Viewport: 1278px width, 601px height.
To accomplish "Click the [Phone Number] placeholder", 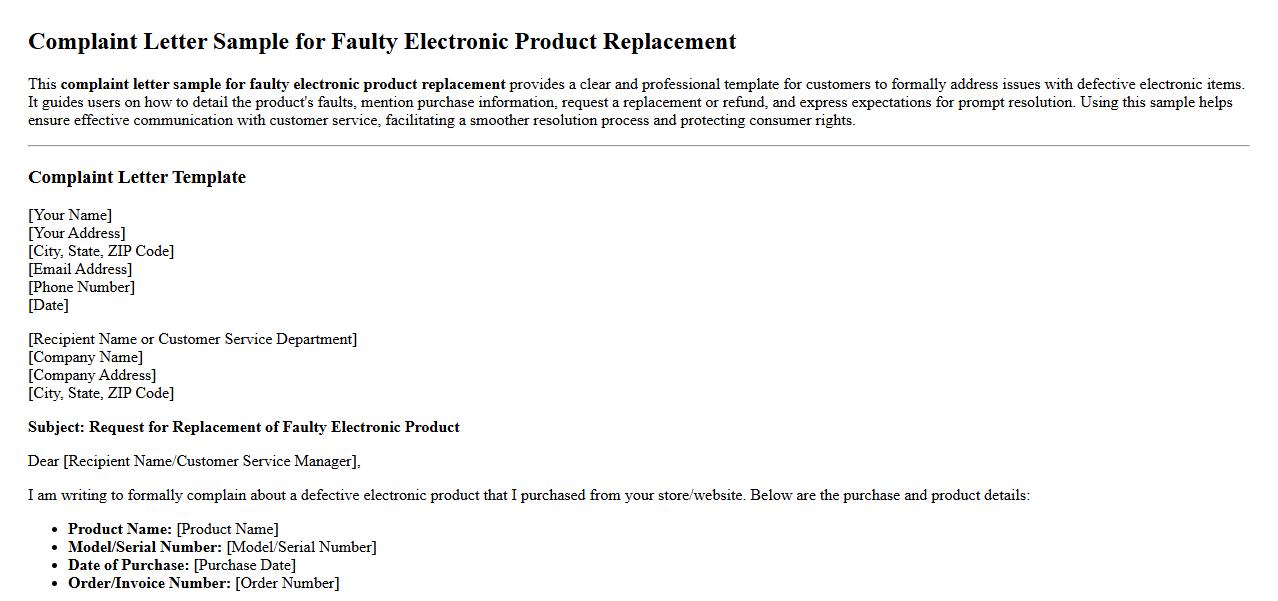I will 82,287.
